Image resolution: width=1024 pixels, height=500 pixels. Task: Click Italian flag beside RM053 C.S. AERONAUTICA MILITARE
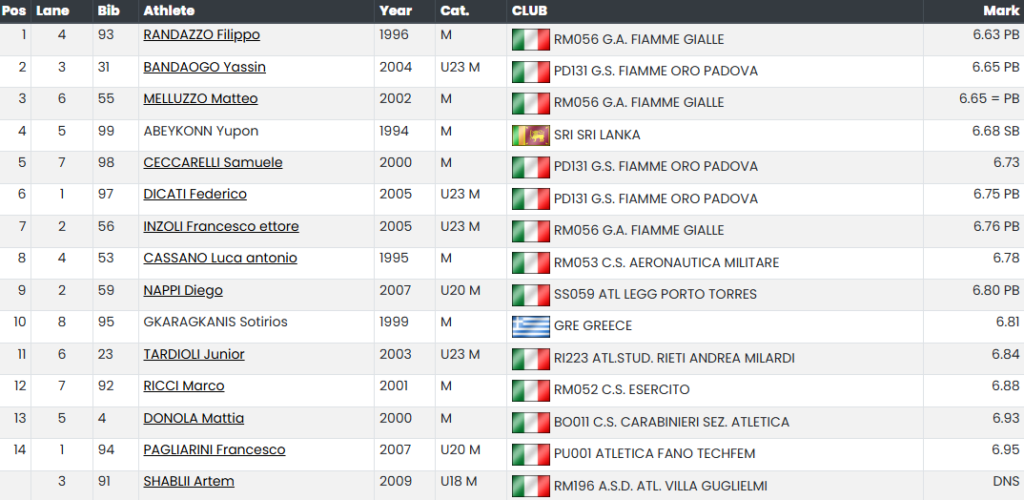click(x=531, y=262)
